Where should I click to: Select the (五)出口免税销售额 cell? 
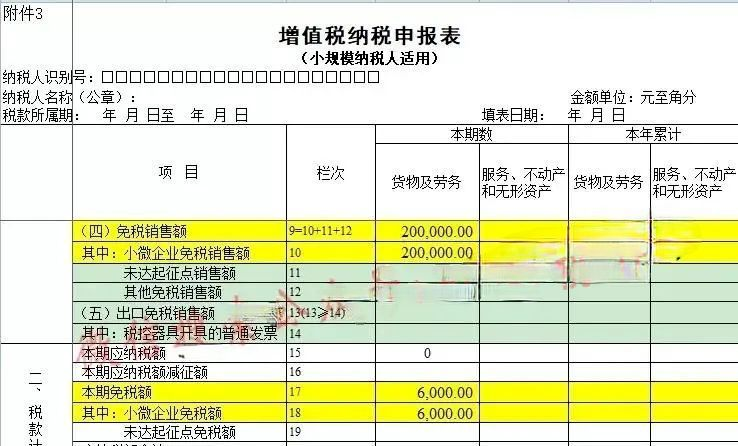pos(147,313)
